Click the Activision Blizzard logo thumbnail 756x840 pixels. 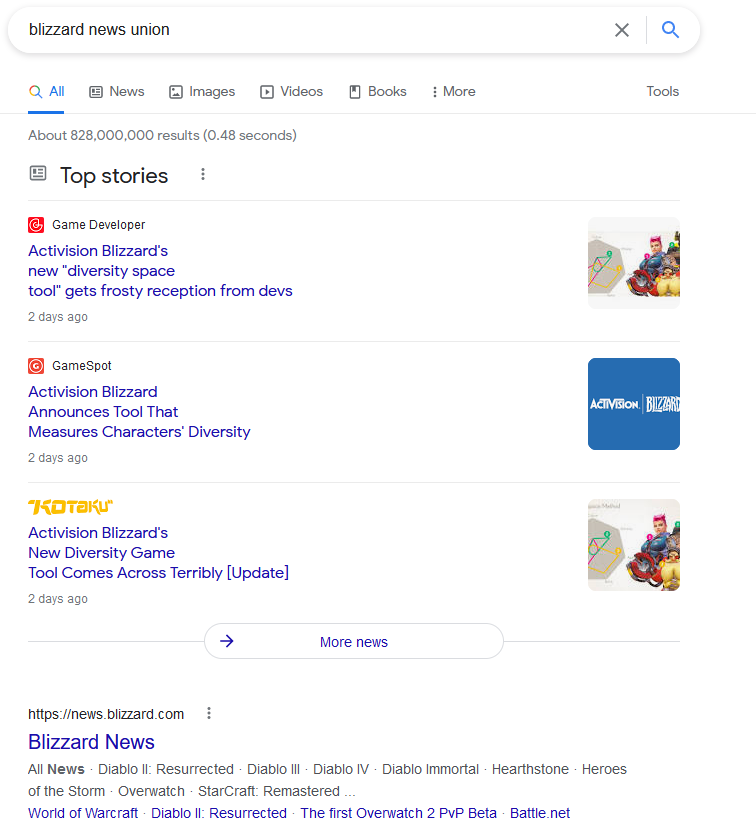click(633, 404)
